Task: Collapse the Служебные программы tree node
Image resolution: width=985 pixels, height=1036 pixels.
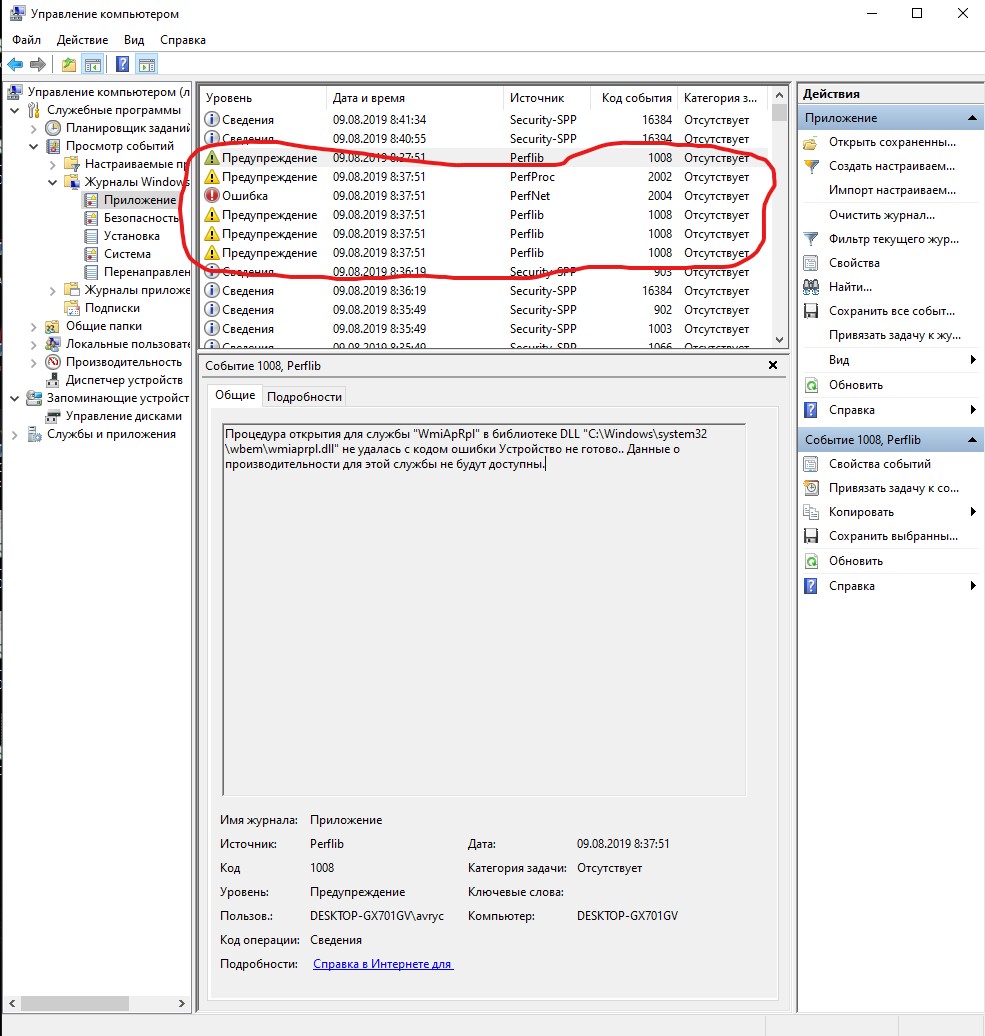Action: [x=15, y=110]
